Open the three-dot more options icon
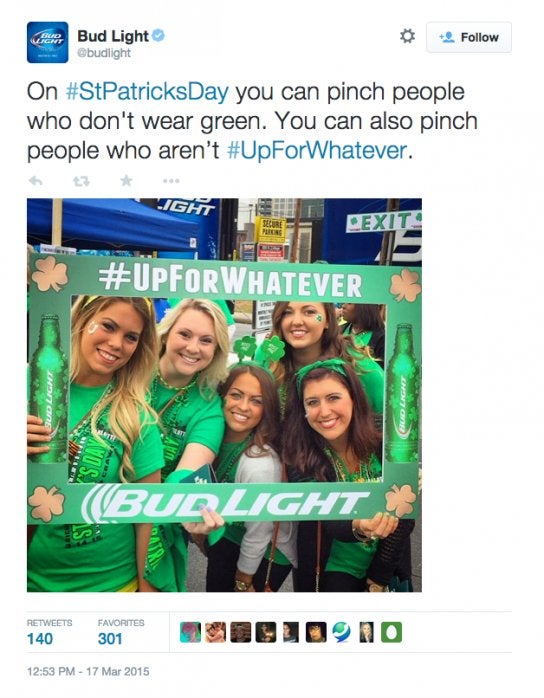Image resolution: width=544 pixels, height=698 pixels. [171, 181]
